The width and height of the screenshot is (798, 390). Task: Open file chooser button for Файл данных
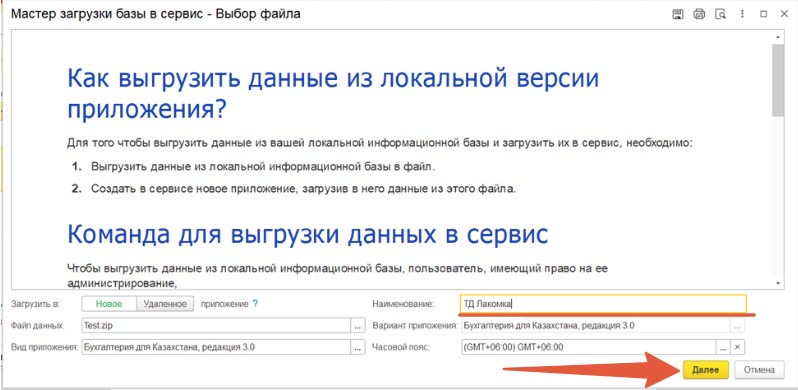click(x=358, y=325)
